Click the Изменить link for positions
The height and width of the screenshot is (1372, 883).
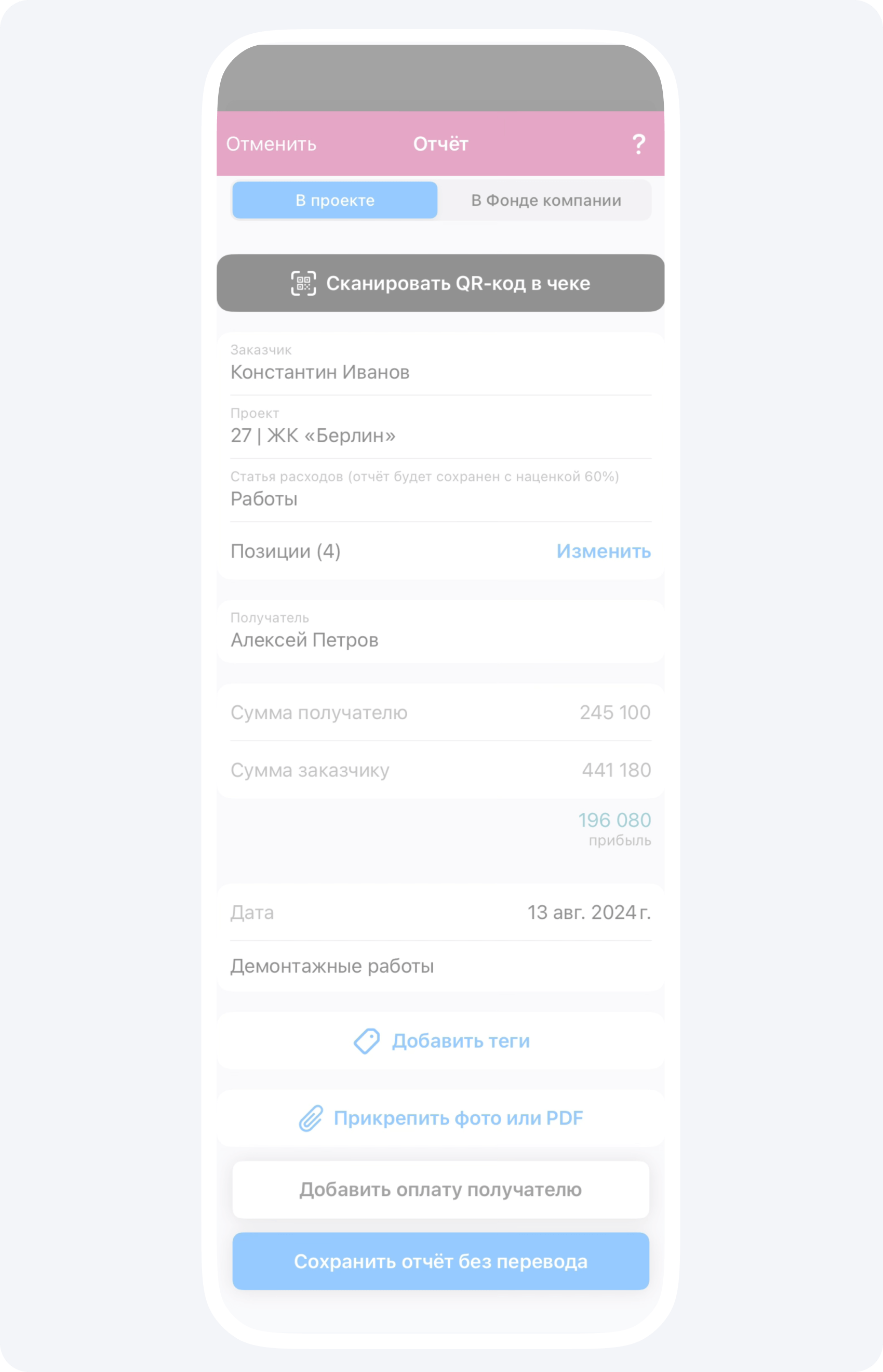[603, 551]
